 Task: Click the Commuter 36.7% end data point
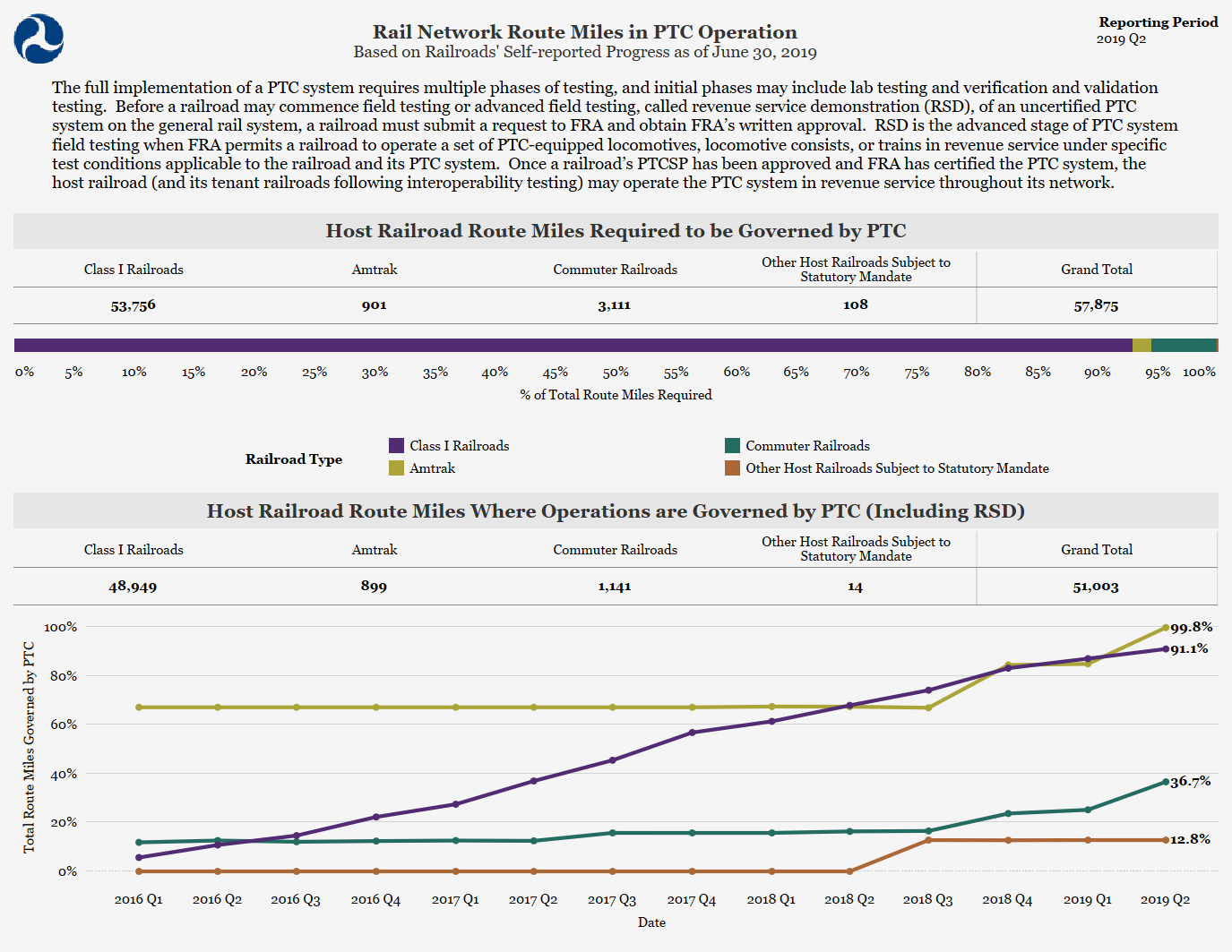tap(1166, 782)
